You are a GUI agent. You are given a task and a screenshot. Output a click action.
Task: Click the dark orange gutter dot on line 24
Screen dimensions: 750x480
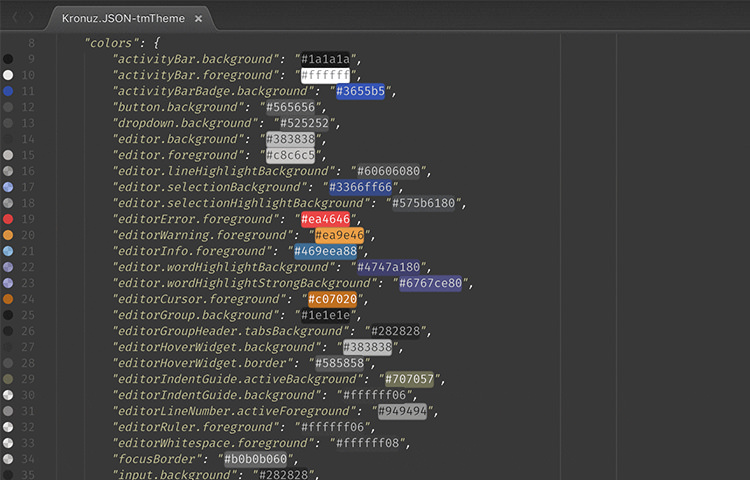tap(8, 299)
